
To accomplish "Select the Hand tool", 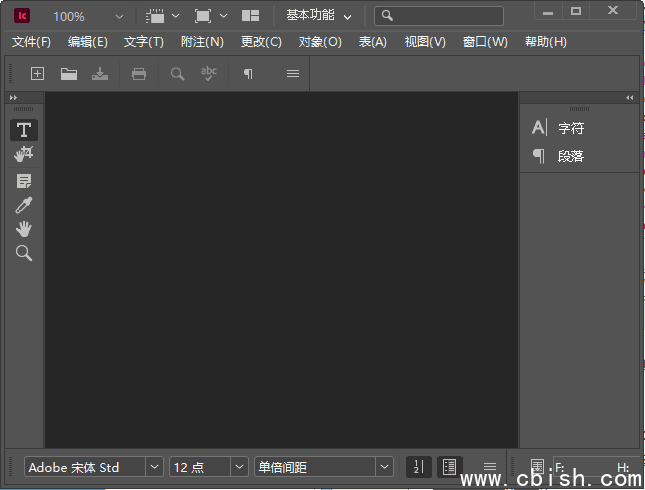I will click(x=24, y=229).
